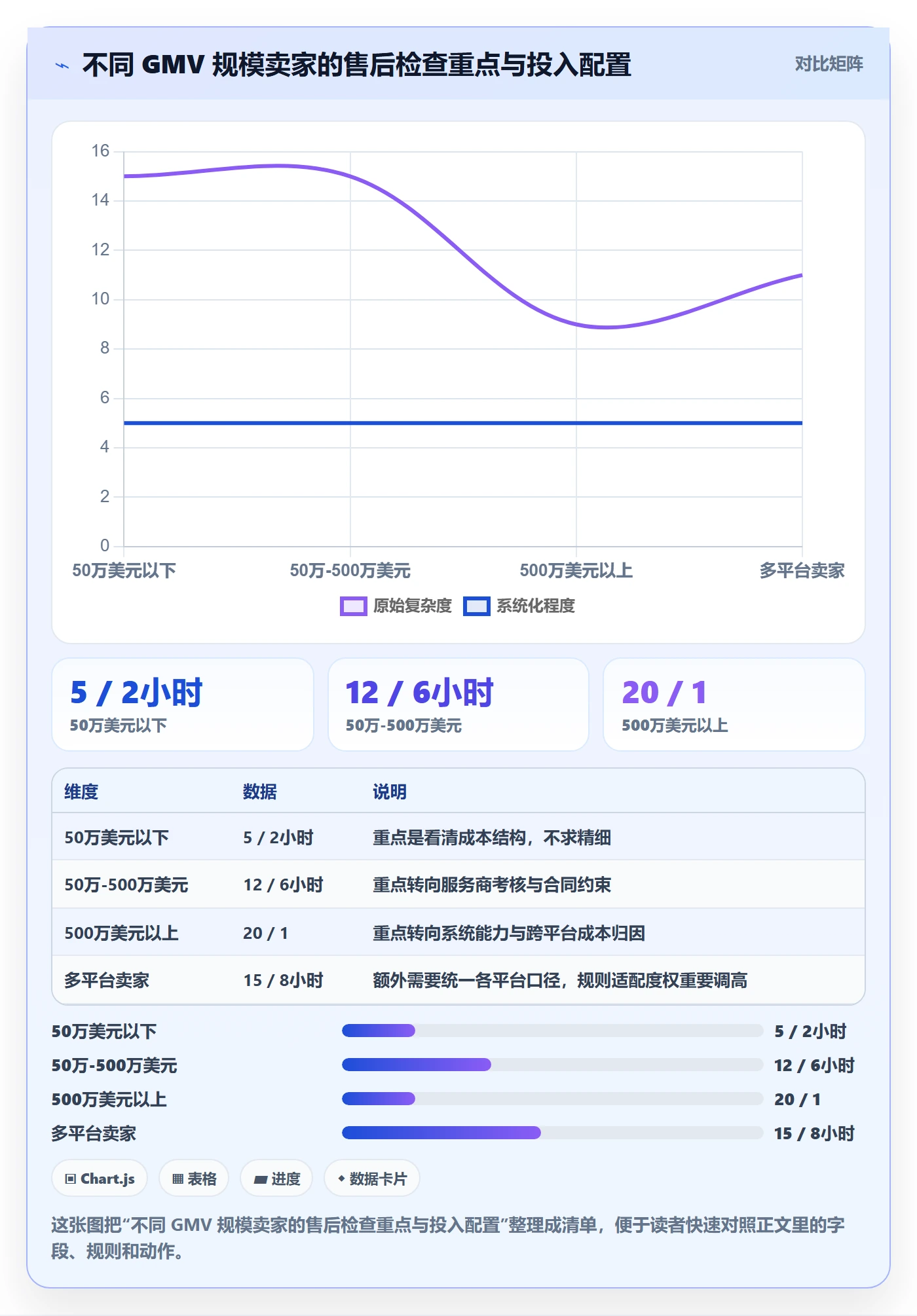Image resolution: width=917 pixels, height=1316 pixels.
Task: Click the blue 系统化程度 line in chart
Action: (463, 423)
